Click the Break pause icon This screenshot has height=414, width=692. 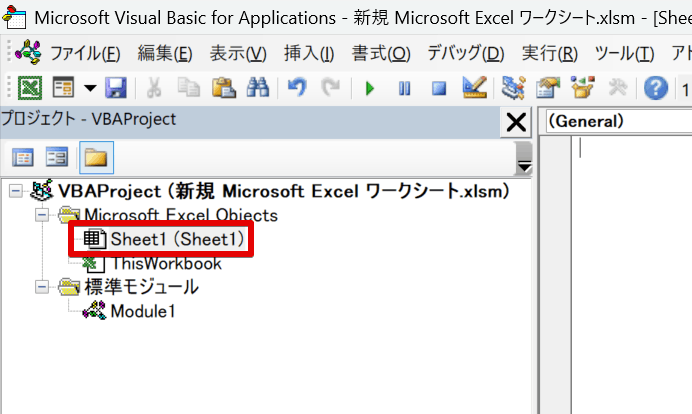click(x=404, y=88)
